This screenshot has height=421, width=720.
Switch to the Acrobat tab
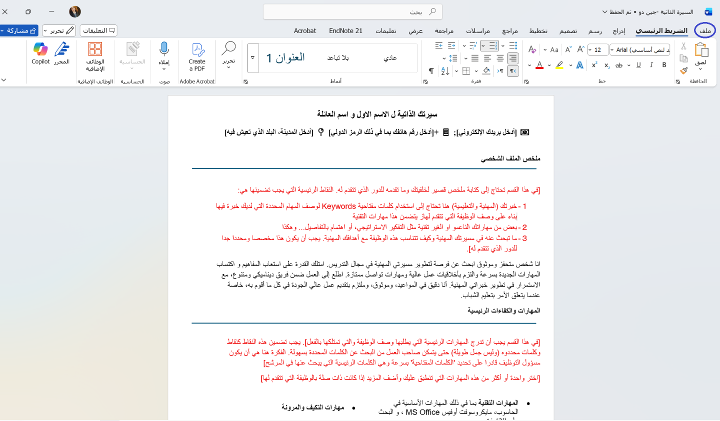305,31
